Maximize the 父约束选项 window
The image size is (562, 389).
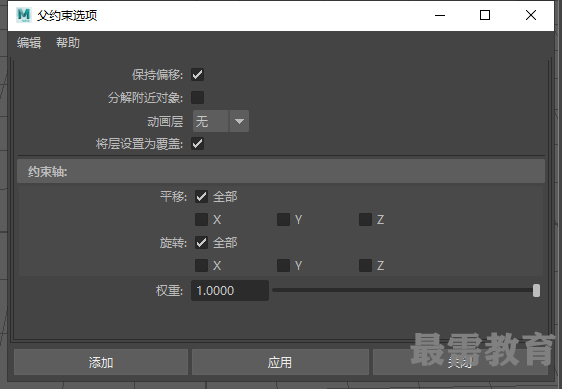click(x=485, y=15)
